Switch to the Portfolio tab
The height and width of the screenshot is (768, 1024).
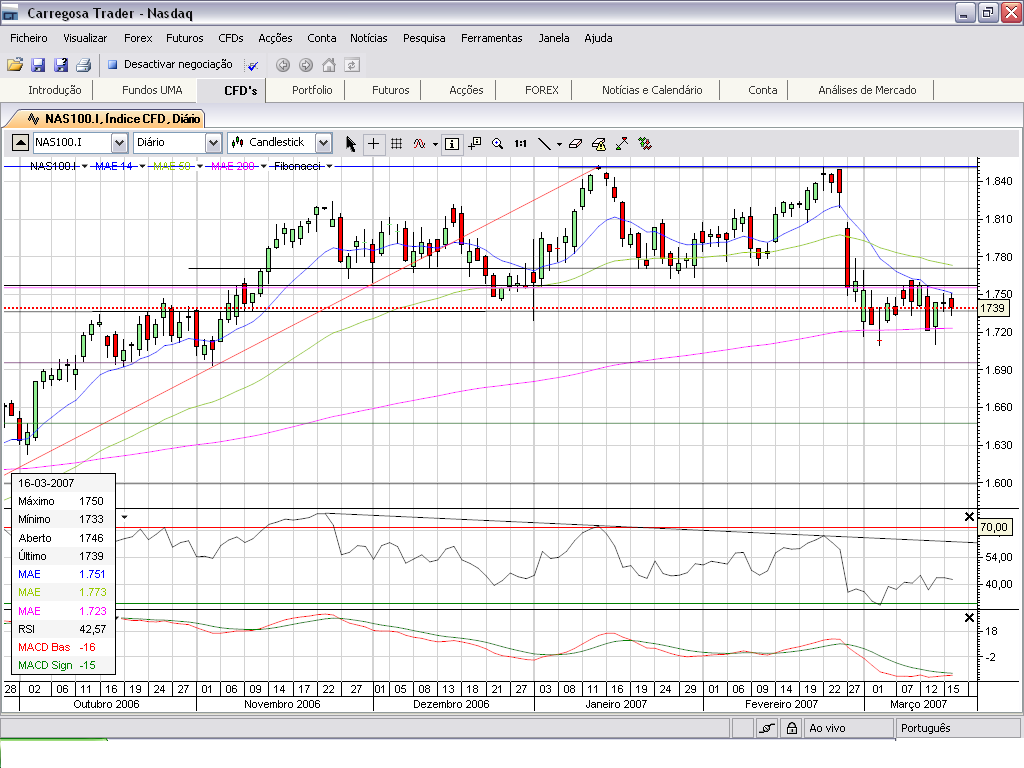tap(312, 90)
